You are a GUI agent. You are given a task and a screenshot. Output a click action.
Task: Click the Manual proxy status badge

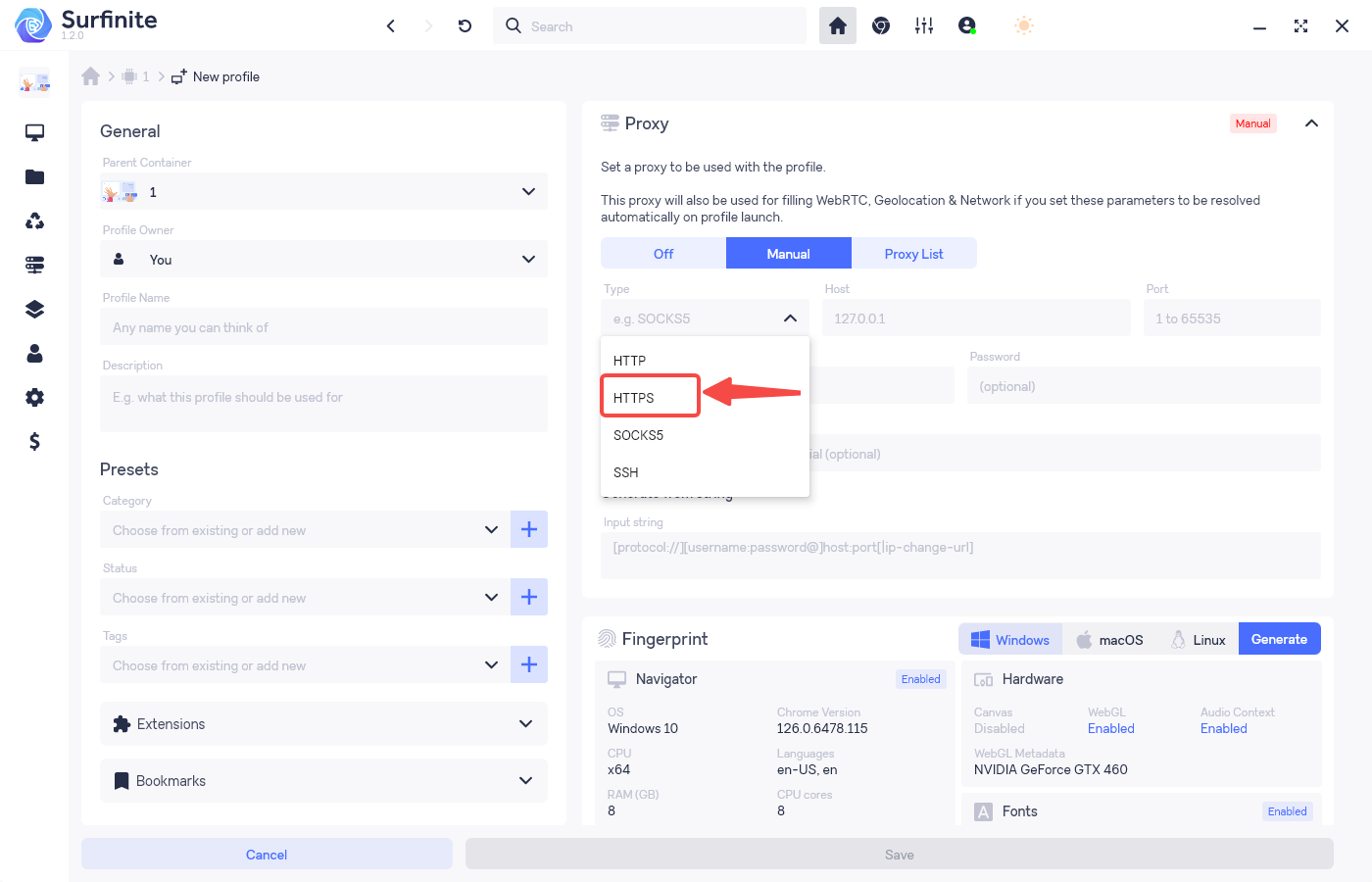coord(1253,123)
